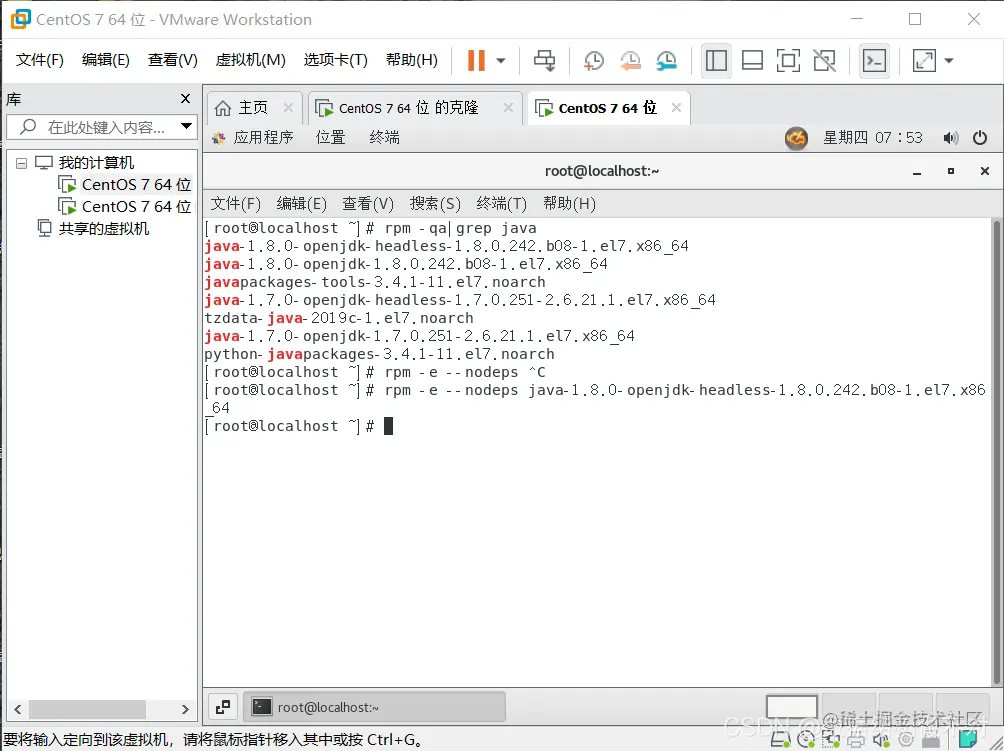
Task: Close the 主页 tab
Action: pyautogui.click(x=288, y=108)
